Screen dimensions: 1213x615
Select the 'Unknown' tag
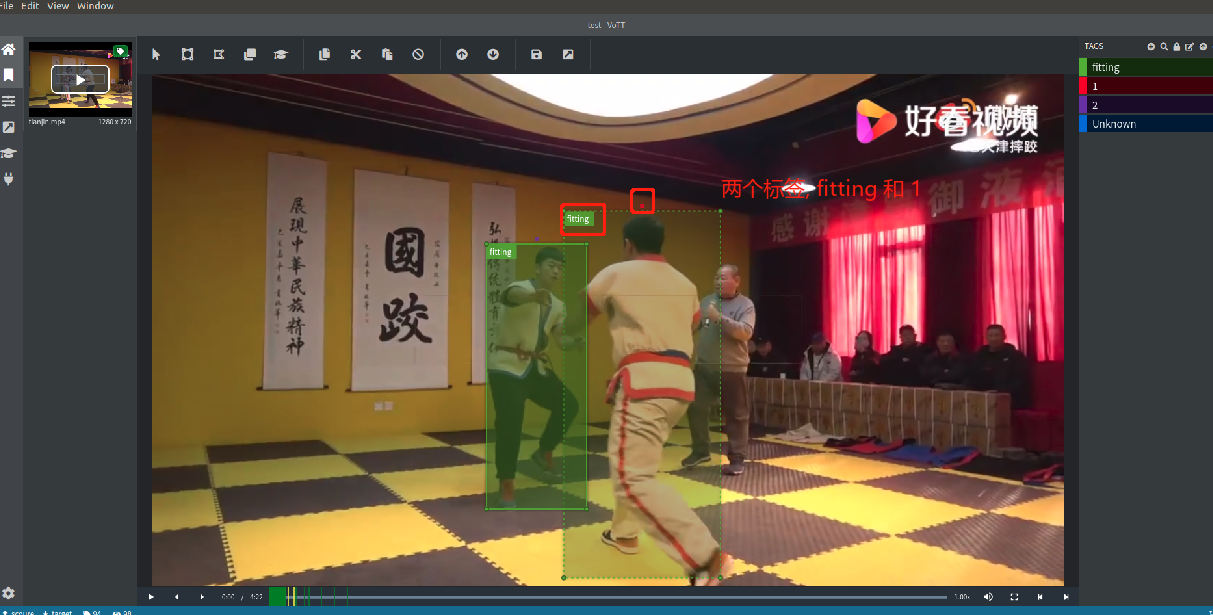pyautogui.click(x=1140, y=123)
